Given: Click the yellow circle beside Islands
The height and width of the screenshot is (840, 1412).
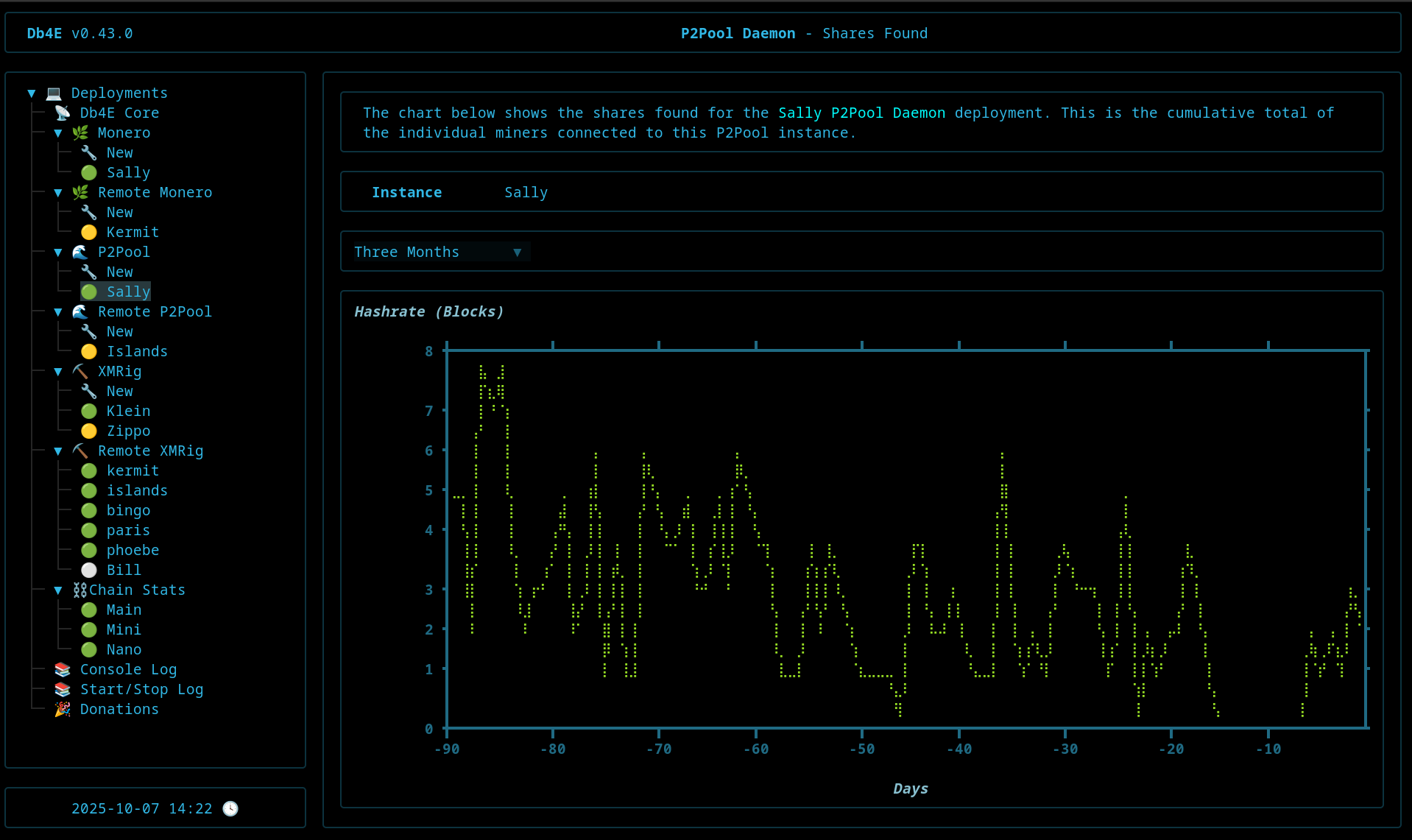Looking at the screenshot, I should (89, 351).
